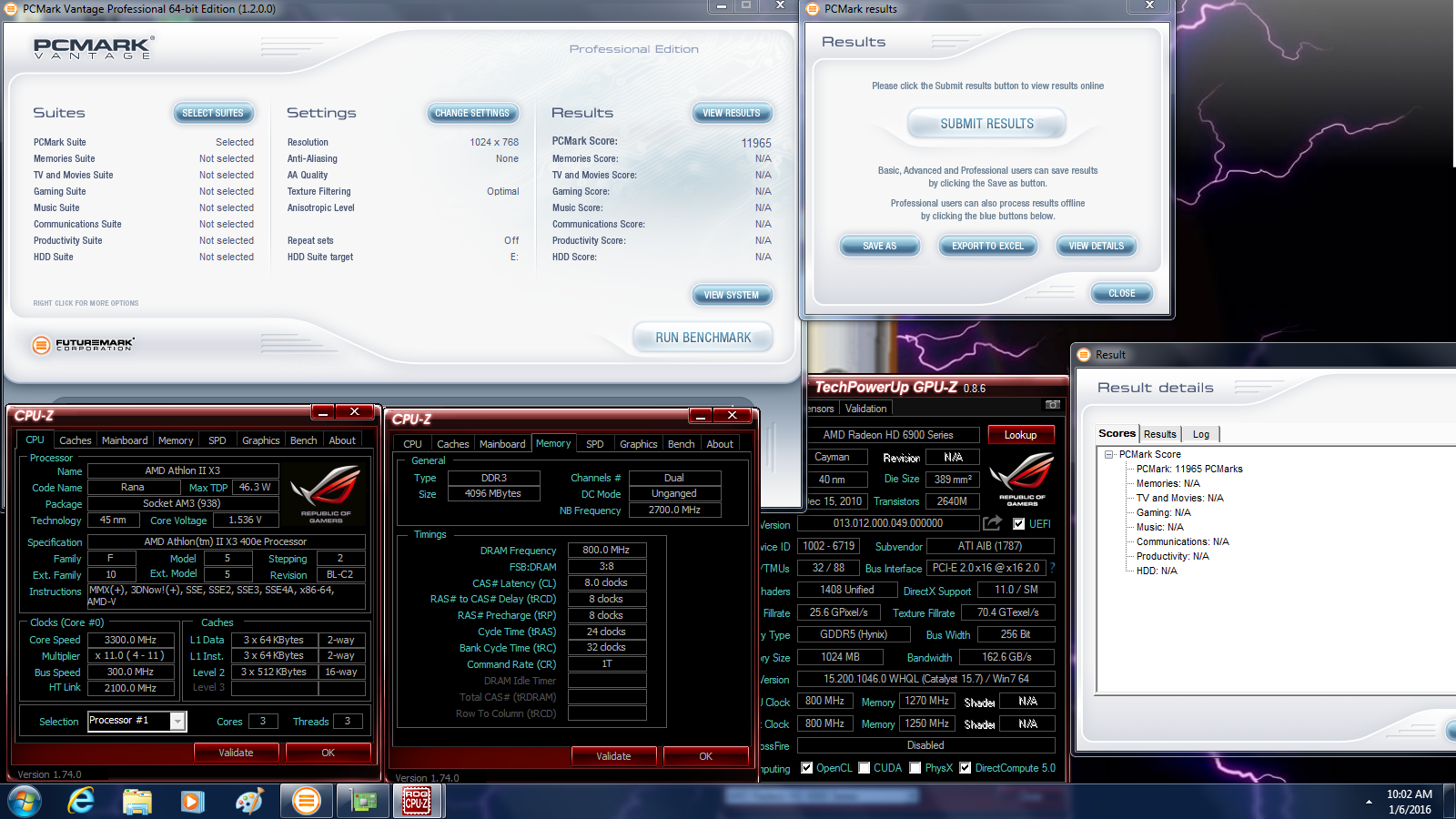The image size is (1456, 819).
Task: Switch to GPU-Z taskbar icon
Action: tap(363, 802)
